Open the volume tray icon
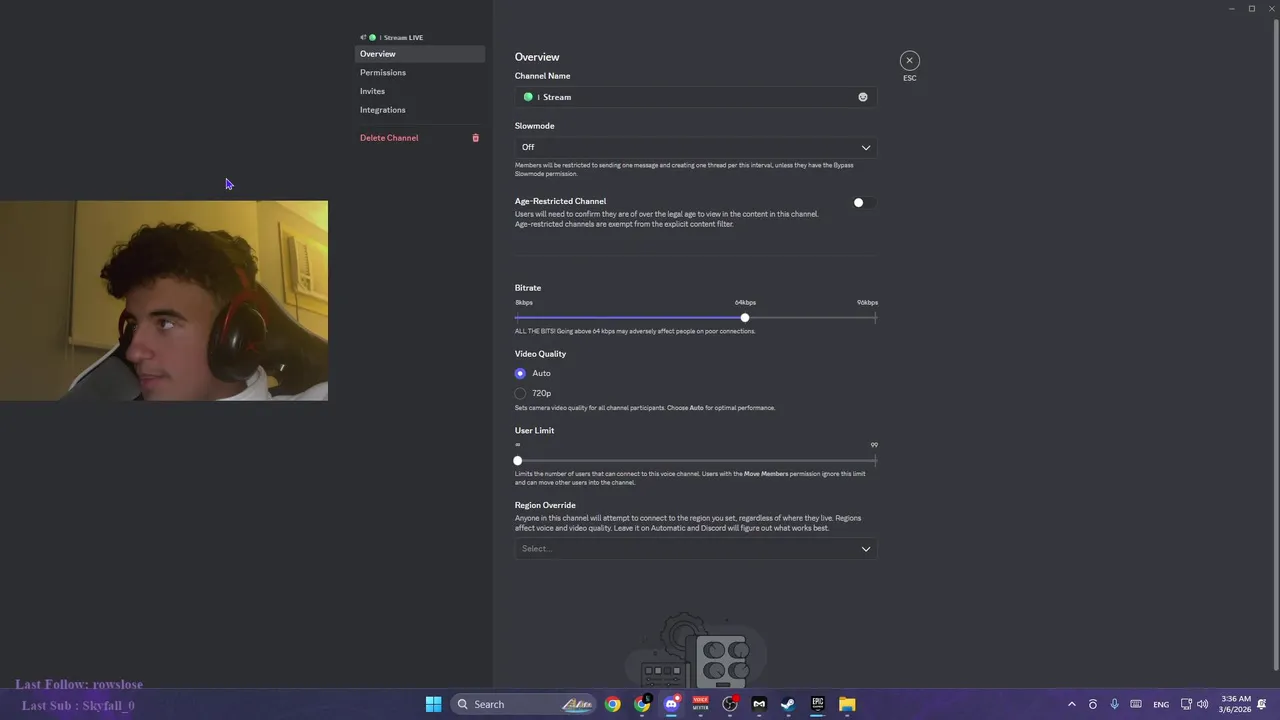The height and width of the screenshot is (720, 1280). point(1202,704)
